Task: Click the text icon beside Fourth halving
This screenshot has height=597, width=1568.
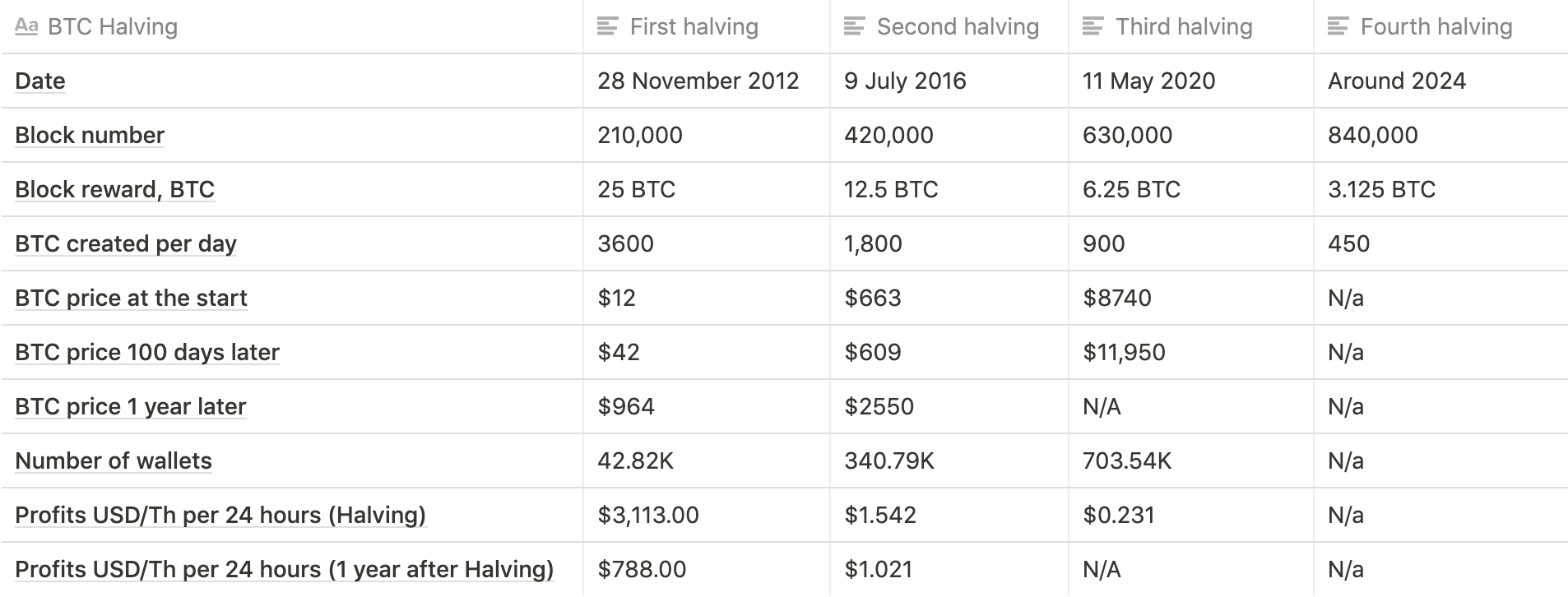Action: (x=1338, y=27)
